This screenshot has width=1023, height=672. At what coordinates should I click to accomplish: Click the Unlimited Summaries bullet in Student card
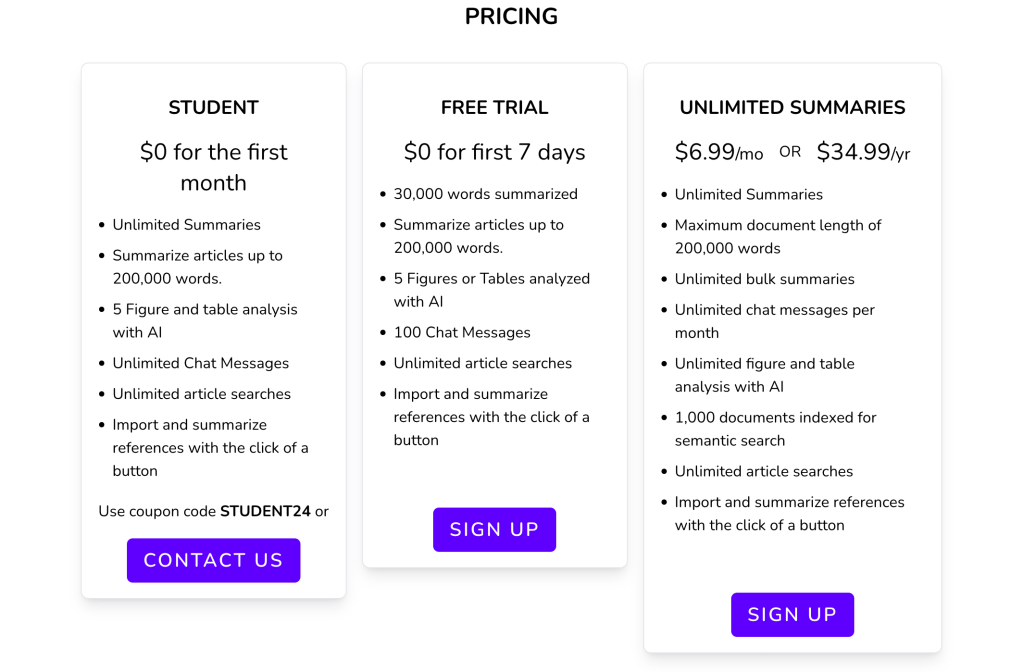[187, 224]
